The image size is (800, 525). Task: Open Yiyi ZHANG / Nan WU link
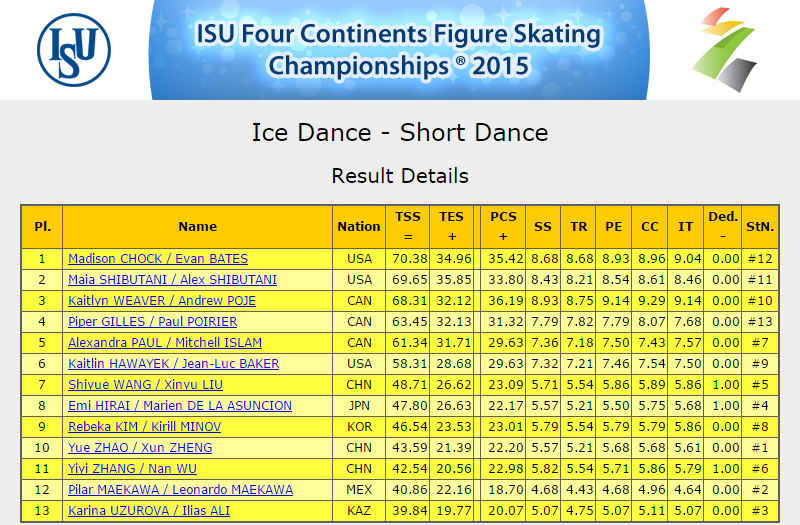(133, 468)
